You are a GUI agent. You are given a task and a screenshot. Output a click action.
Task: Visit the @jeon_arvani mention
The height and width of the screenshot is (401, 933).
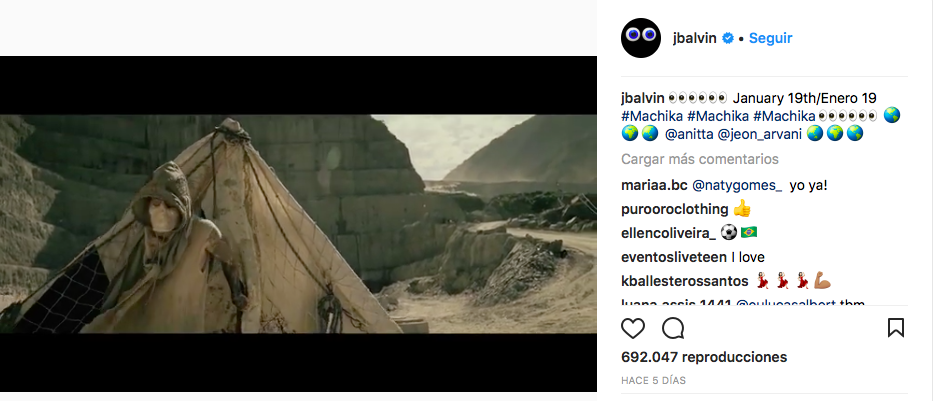(760, 134)
